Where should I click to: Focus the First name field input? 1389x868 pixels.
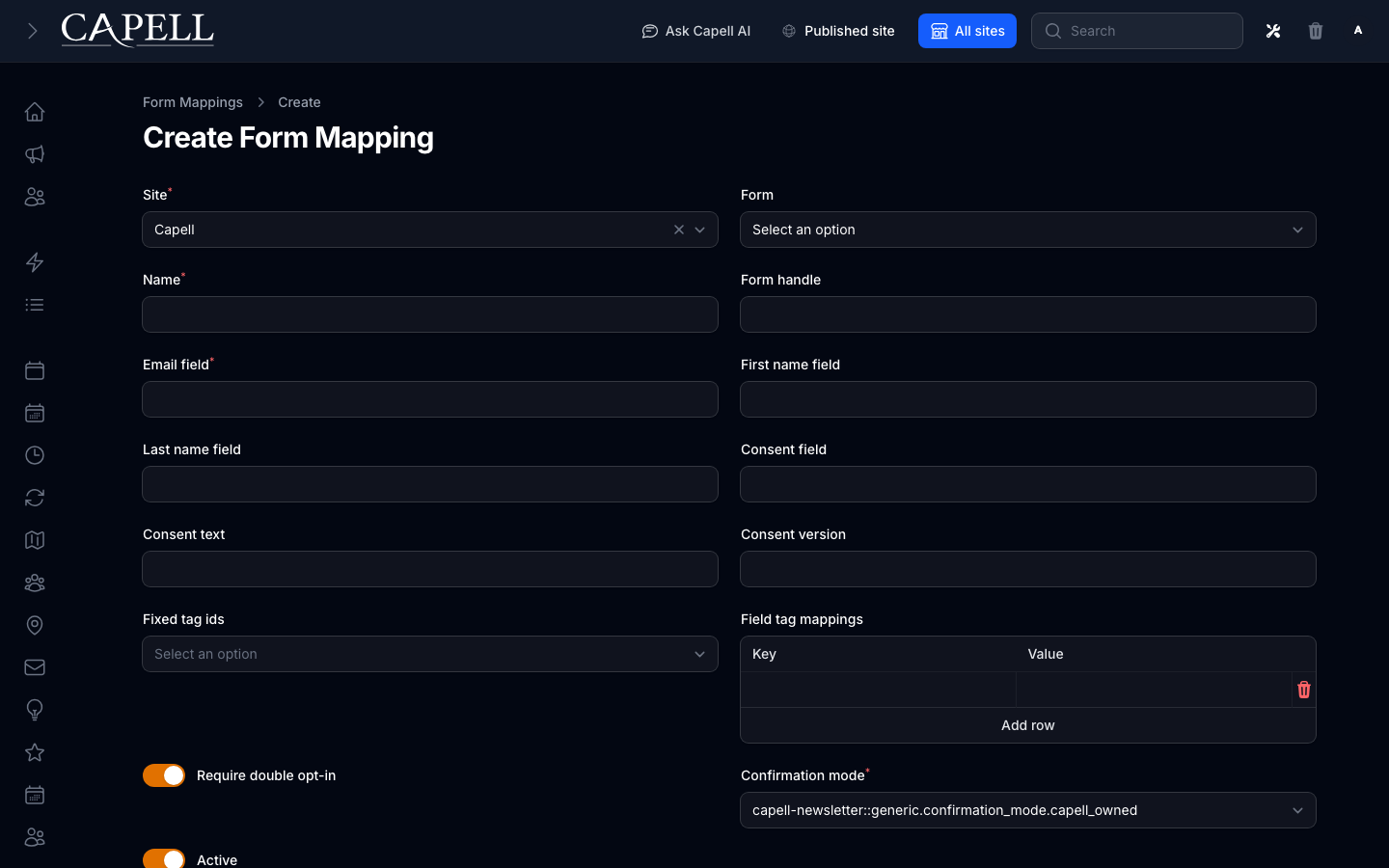click(1028, 399)
